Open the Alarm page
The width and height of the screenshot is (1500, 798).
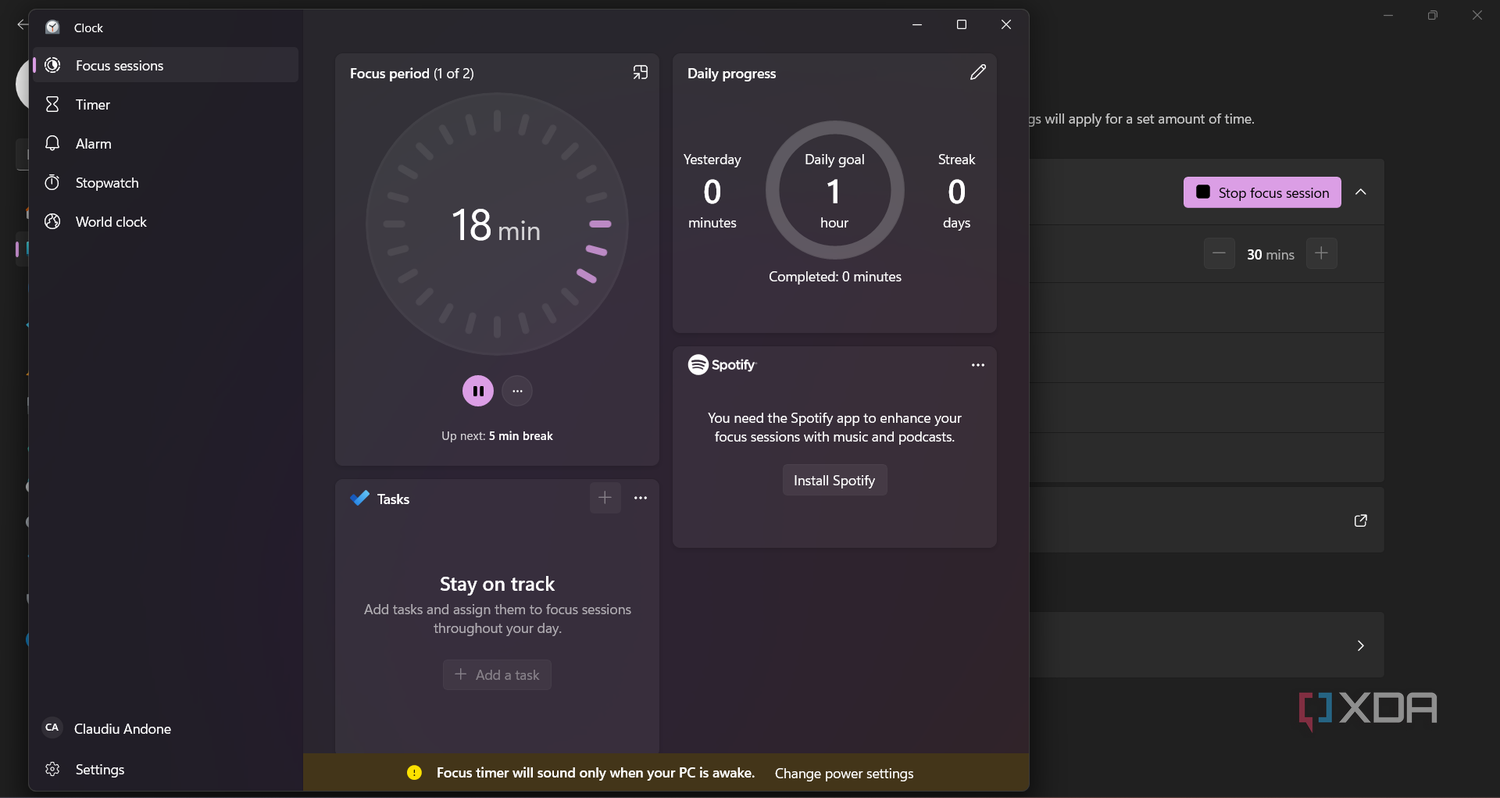(x=166, y=143)
